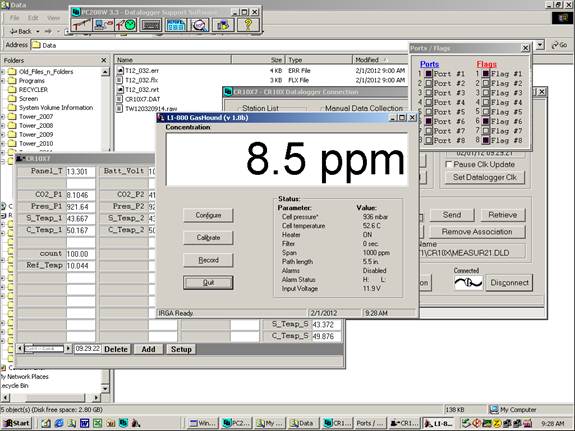Launch Excel from the quick launch bar
The width and height of the screenshot is (575, 431).
(97, 423)
